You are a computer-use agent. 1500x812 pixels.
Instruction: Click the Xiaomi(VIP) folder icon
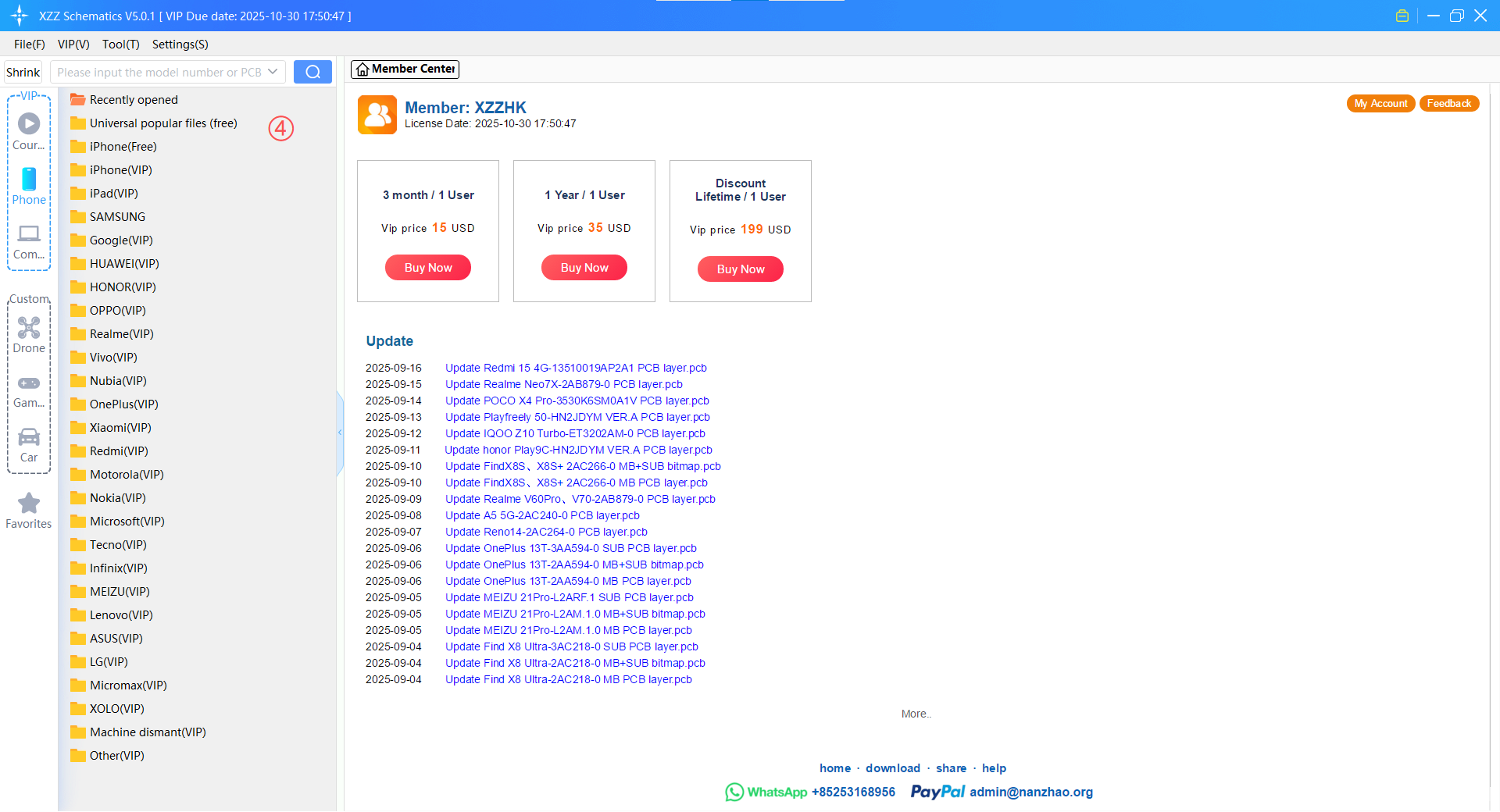coord(77,428)
